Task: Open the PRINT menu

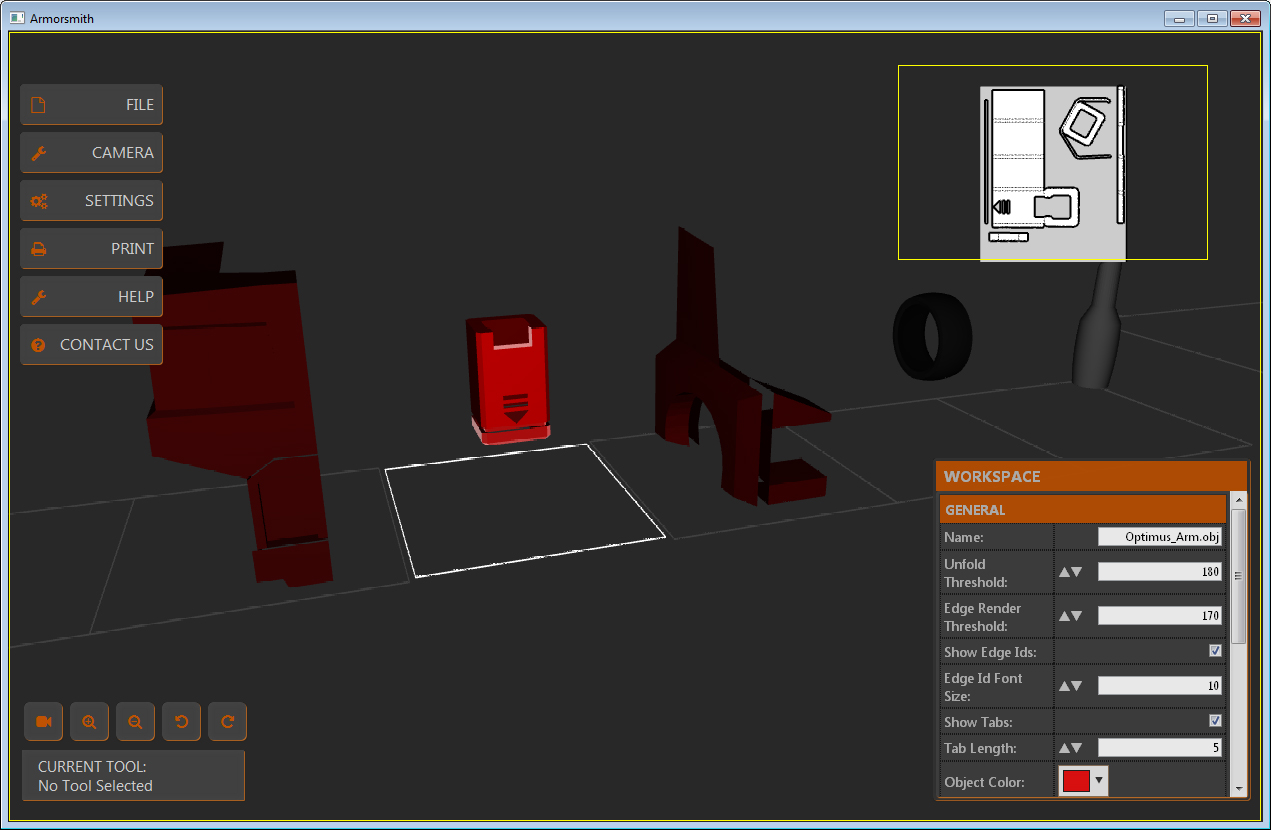Action: click(91, 249)
